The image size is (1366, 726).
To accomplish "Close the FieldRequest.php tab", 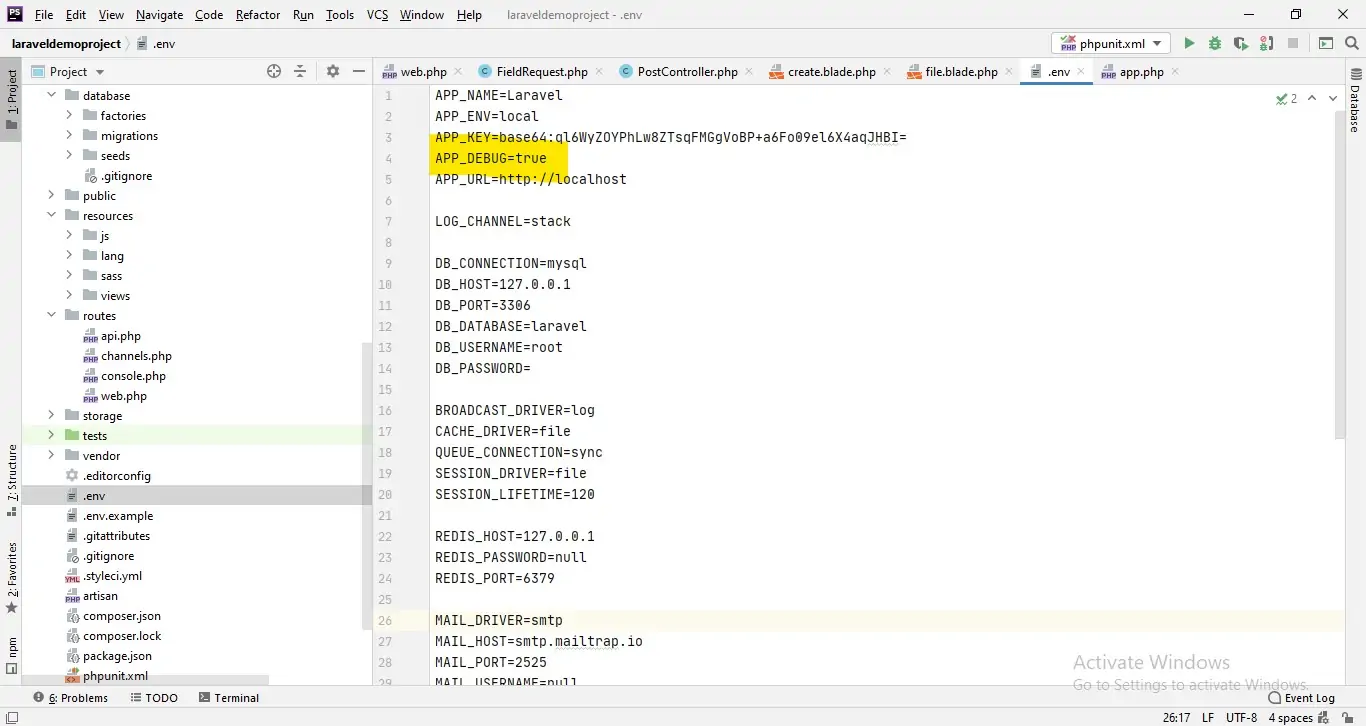I will click(599, 71).
